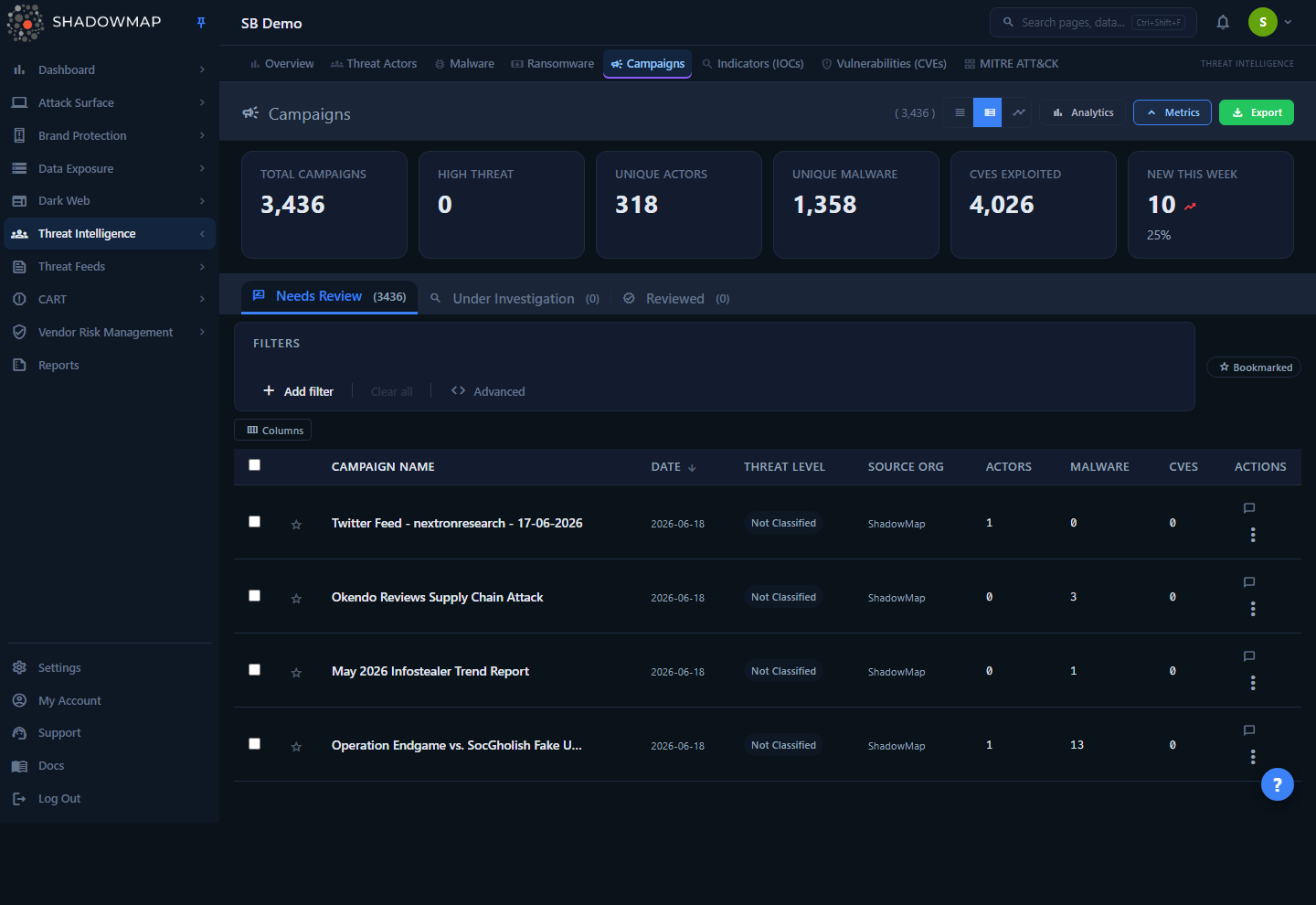1316x905 pixels.
Task: Open the MITRE ATT&CK tab
Action: (1012, 64)
